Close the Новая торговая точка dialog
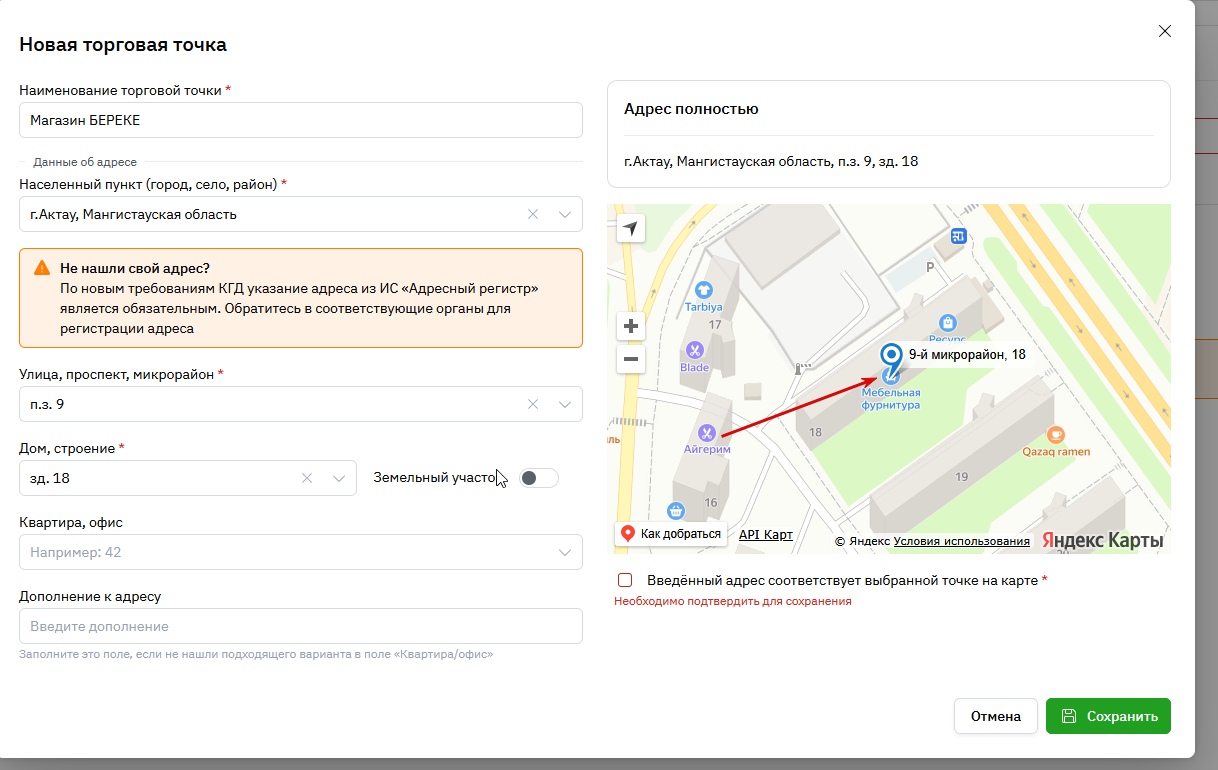 click(1164, 31)
